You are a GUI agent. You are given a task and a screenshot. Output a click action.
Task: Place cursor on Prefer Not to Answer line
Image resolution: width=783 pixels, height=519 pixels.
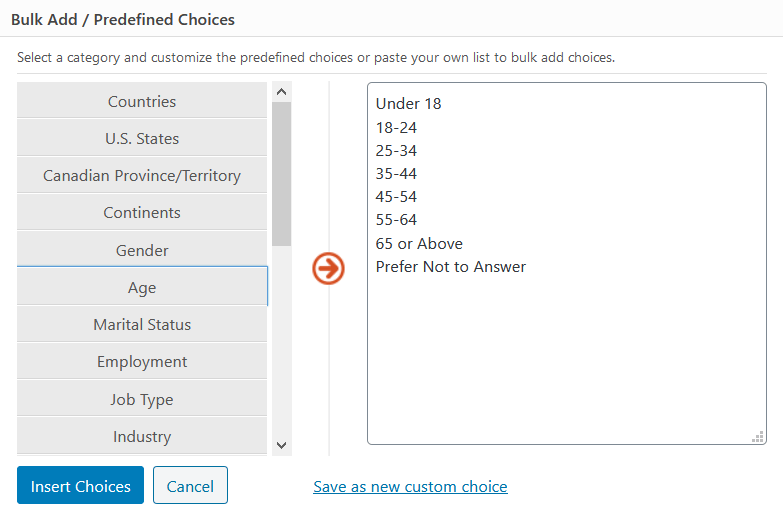(451, 267)
